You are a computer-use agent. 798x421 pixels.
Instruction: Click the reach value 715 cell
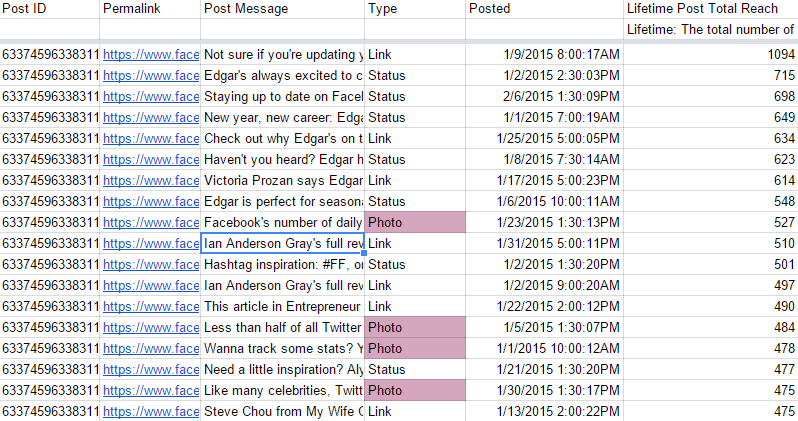tap(710, 75)
